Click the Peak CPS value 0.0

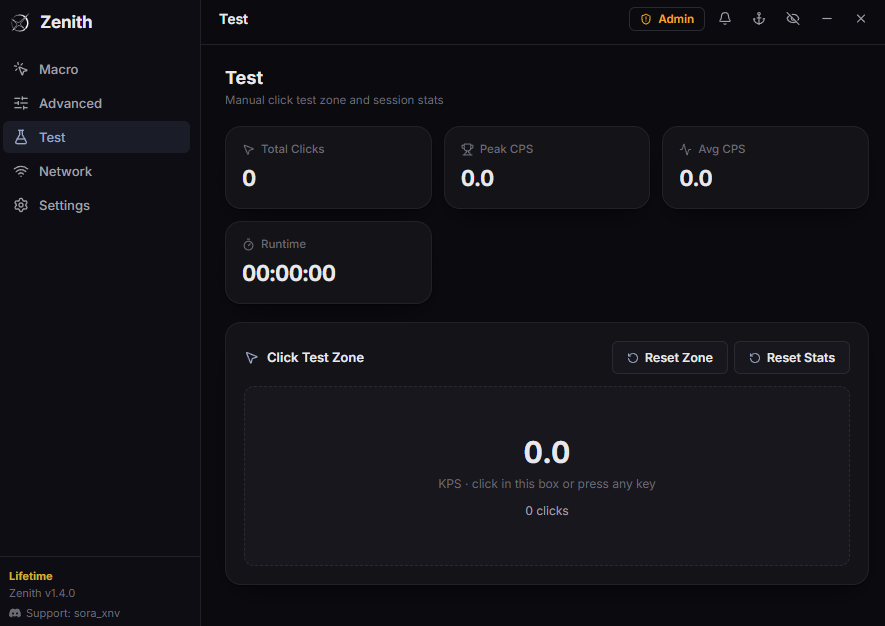click(477, 178)
